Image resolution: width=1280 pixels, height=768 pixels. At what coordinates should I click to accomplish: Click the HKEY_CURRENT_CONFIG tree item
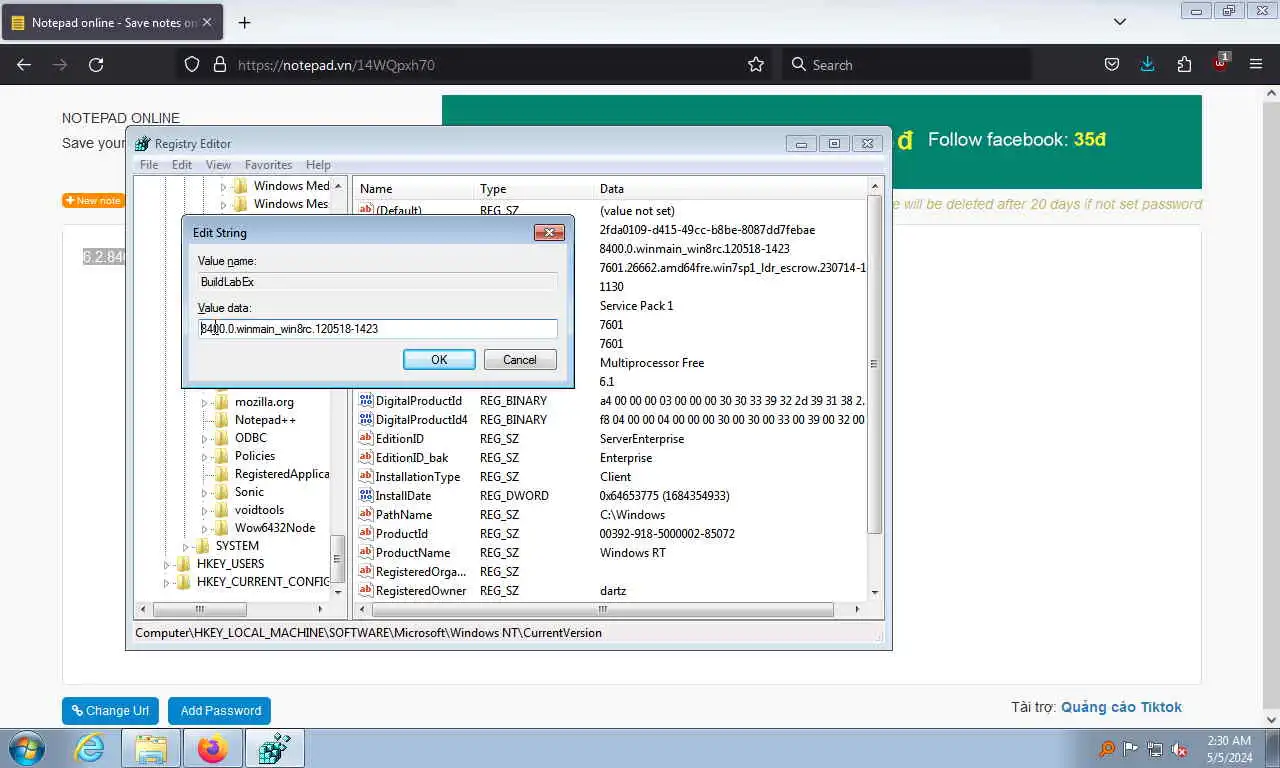[x=263, y=582]
